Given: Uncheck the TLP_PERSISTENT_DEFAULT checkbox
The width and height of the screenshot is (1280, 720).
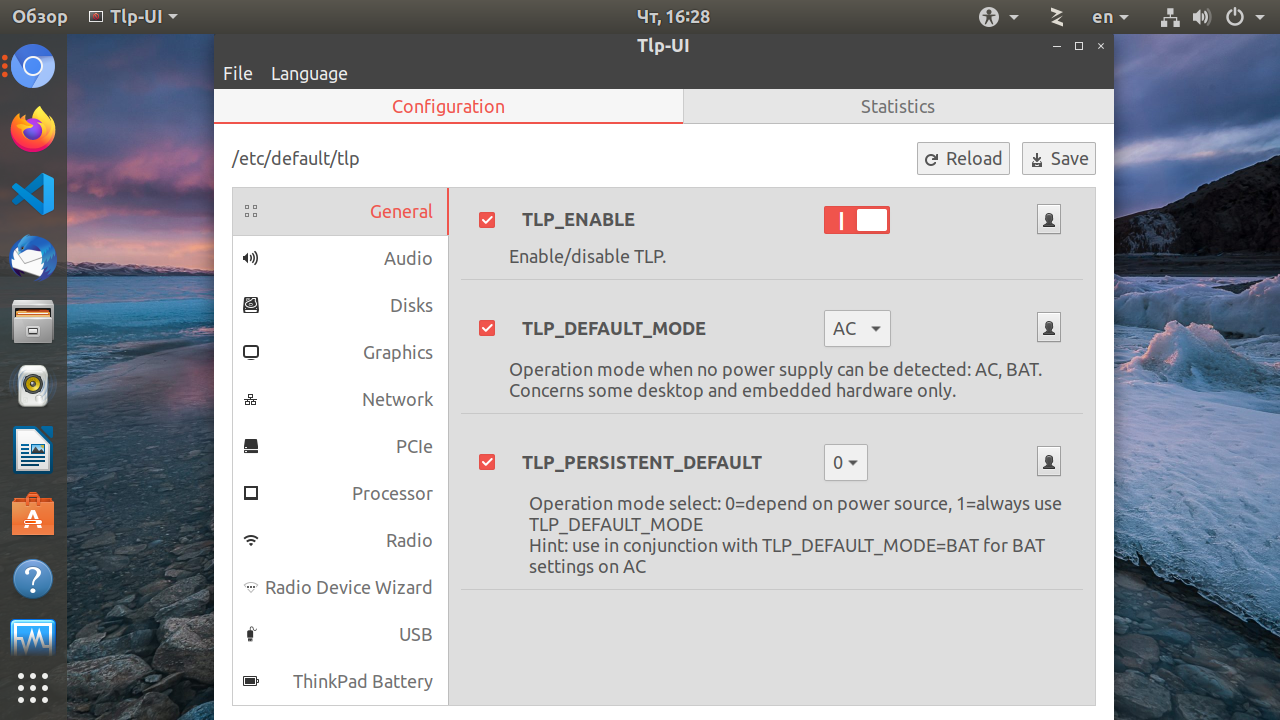Looking at the screenshot, I should click(x=487, y=462).
